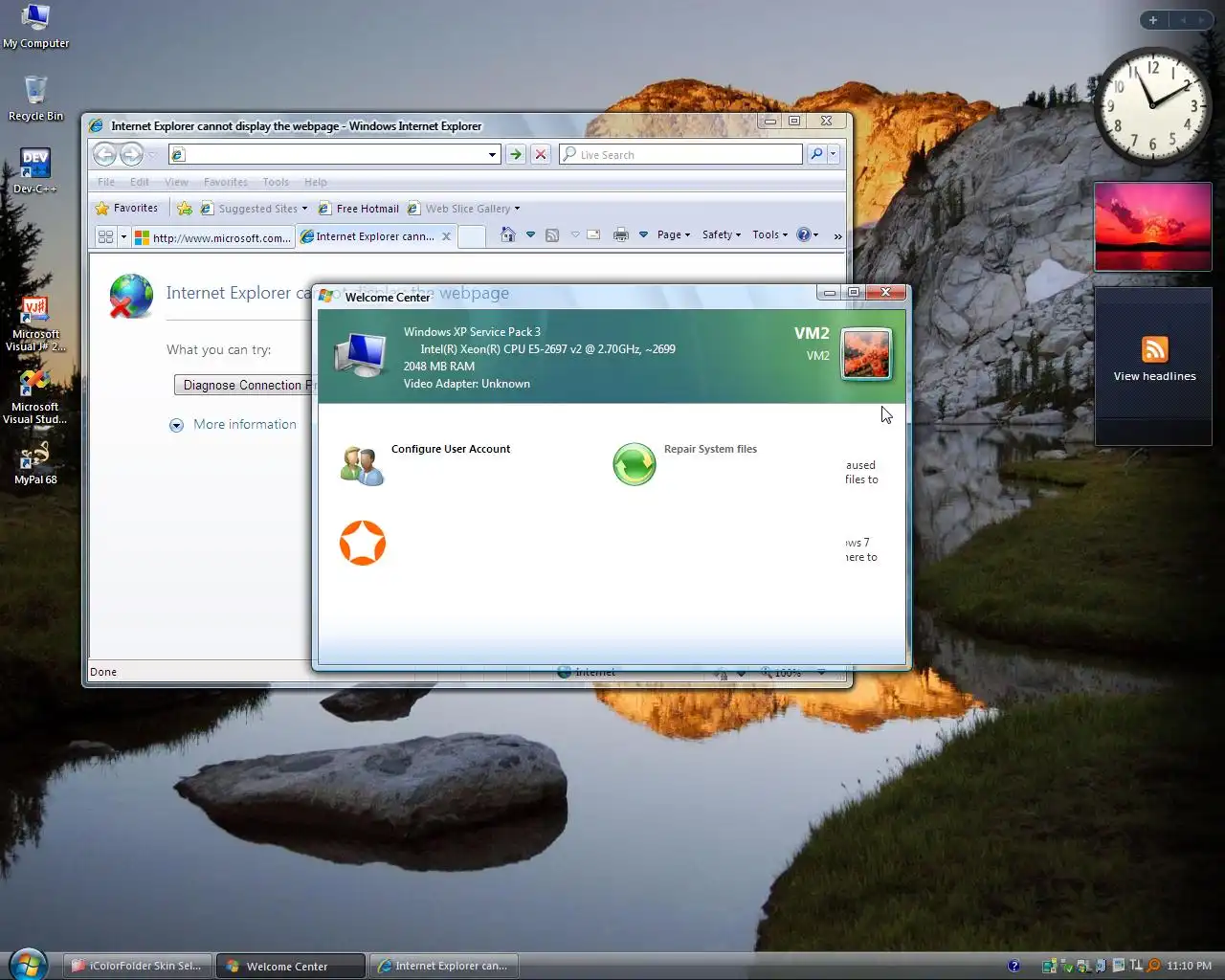Switch to Internet Explorer cannot display tab
1225x980 pixels.
pyautogui.click(x=375, y=236)
